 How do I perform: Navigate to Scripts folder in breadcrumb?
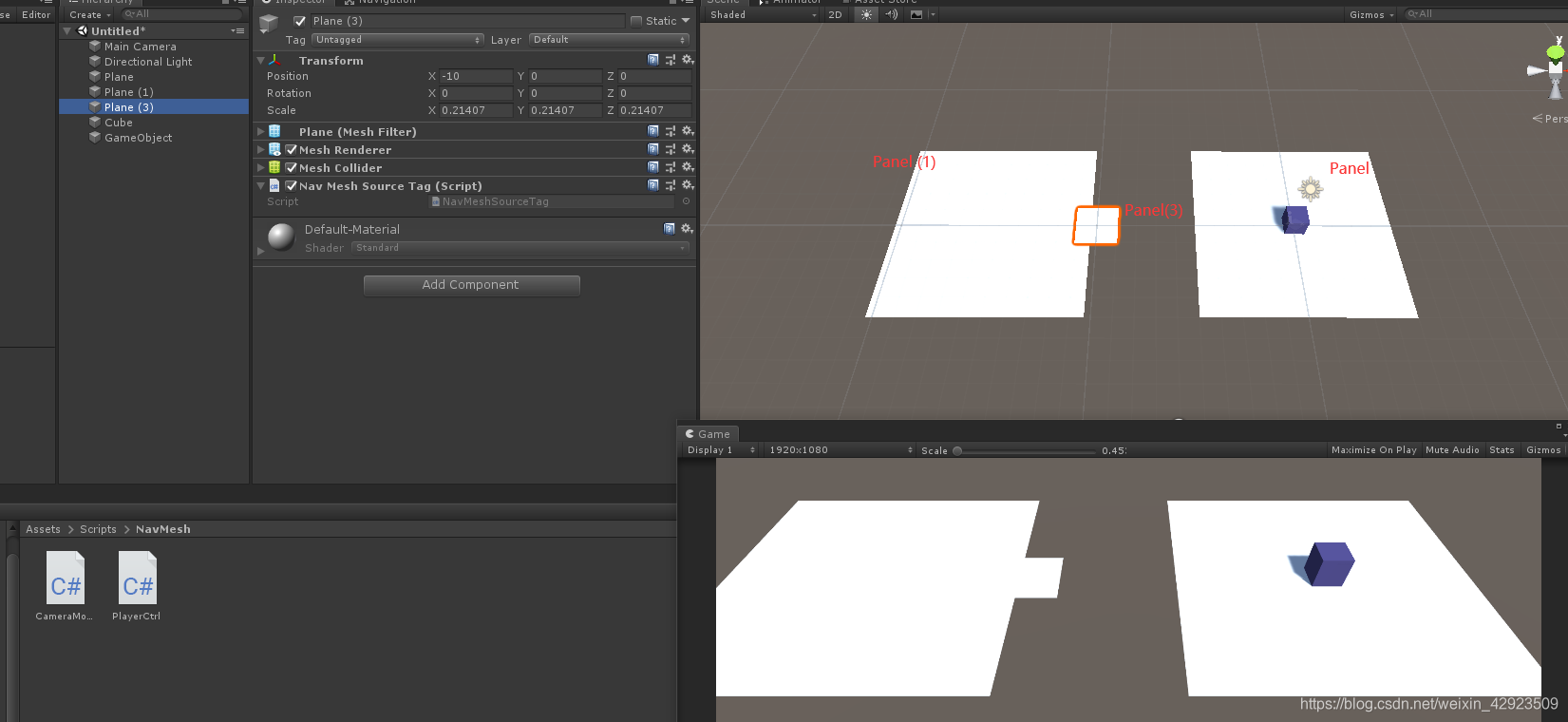(x=98, y=529)
